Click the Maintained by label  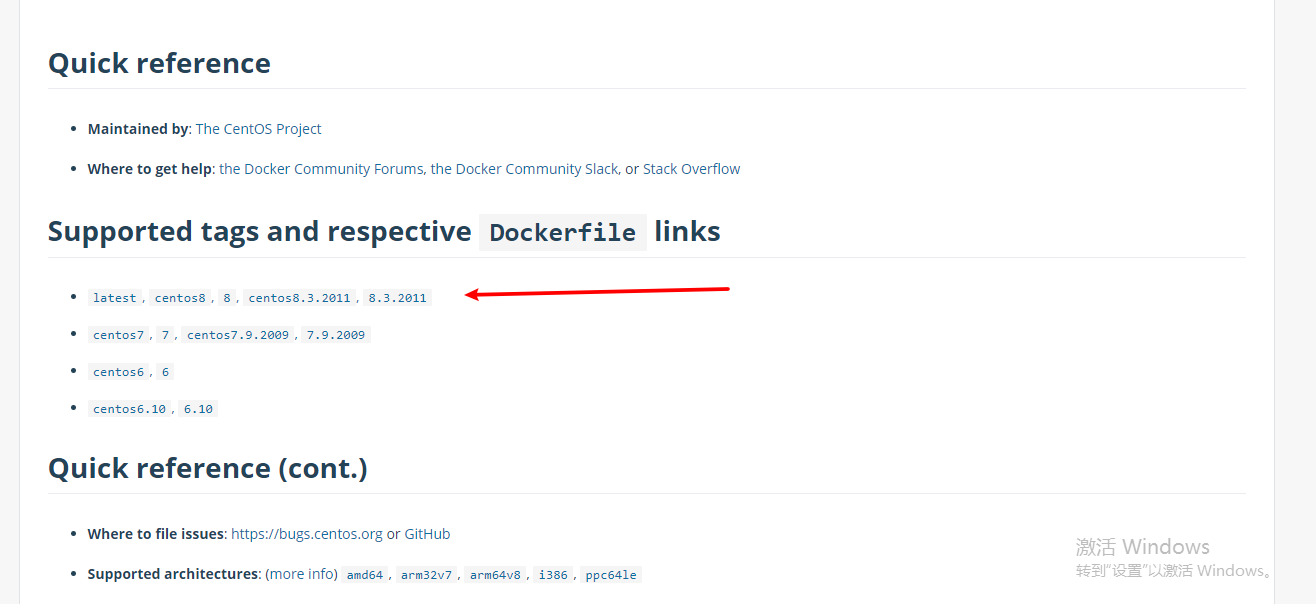(138, 129)
